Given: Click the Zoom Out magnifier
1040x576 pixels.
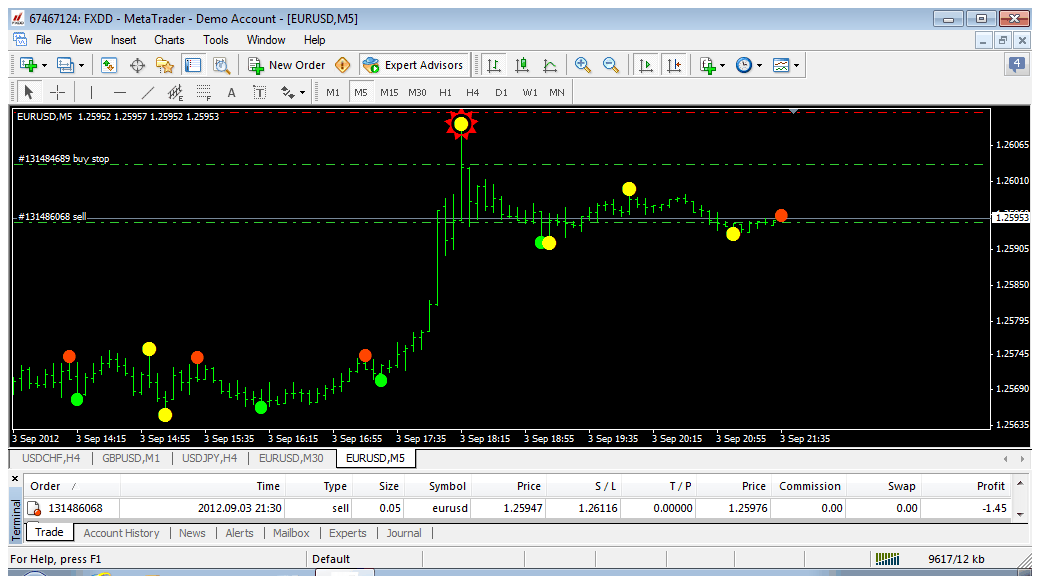Looking at the screenshot, I should (x=611, y=65).
